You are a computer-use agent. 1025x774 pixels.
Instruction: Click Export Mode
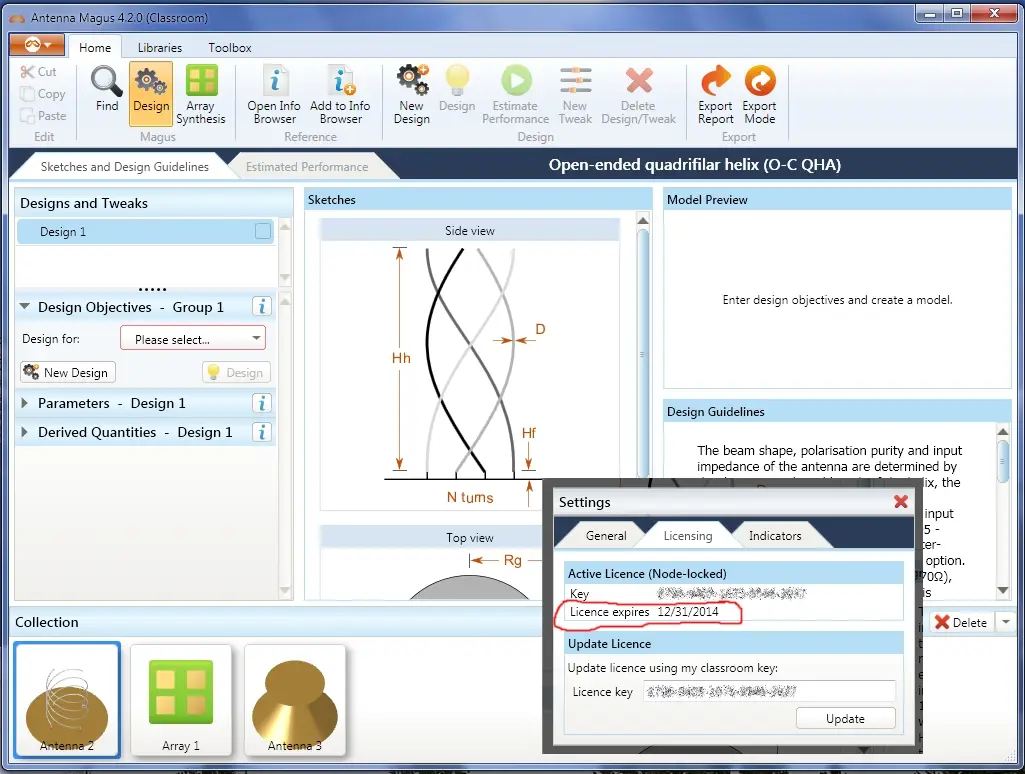759,95
